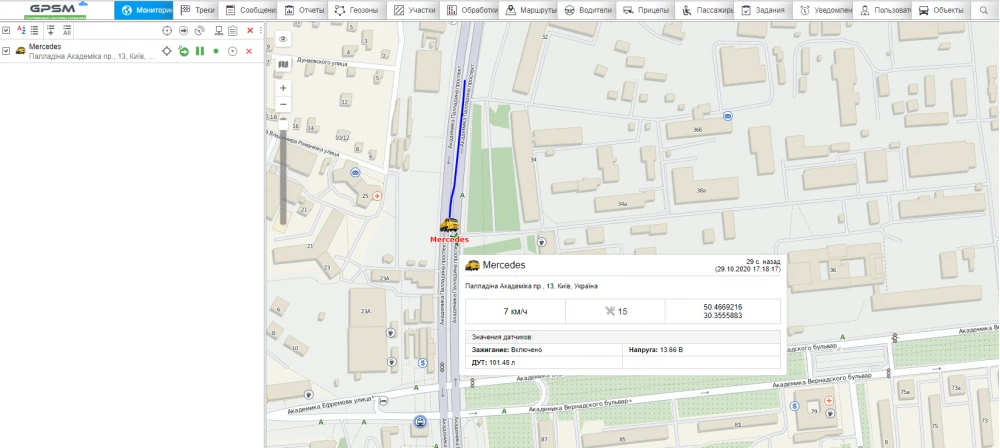Open the Маршруты tab
Screen dimensions: 1000x448
[527, 10]
